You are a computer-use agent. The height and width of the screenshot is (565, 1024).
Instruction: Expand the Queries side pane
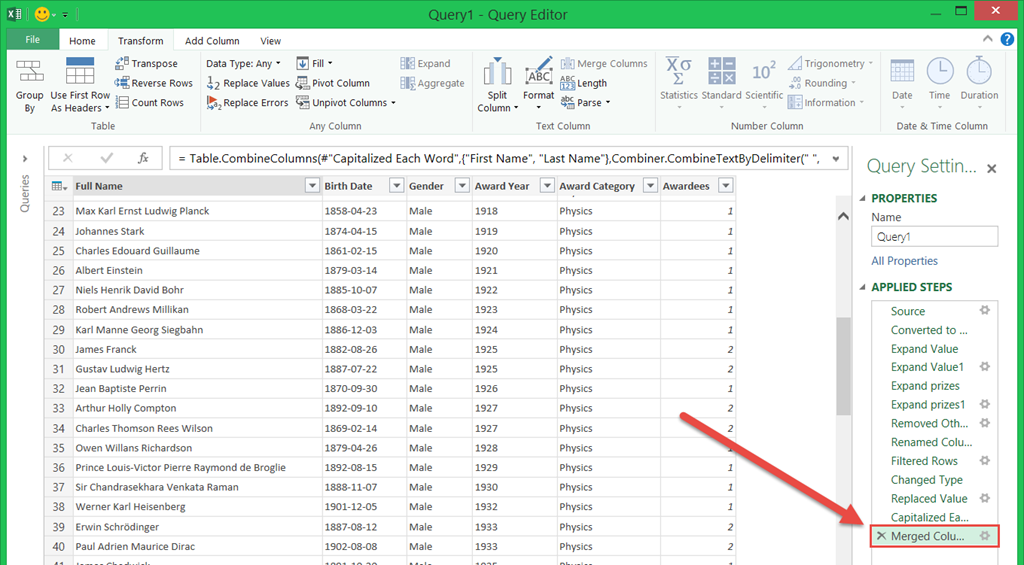point(25,158)
